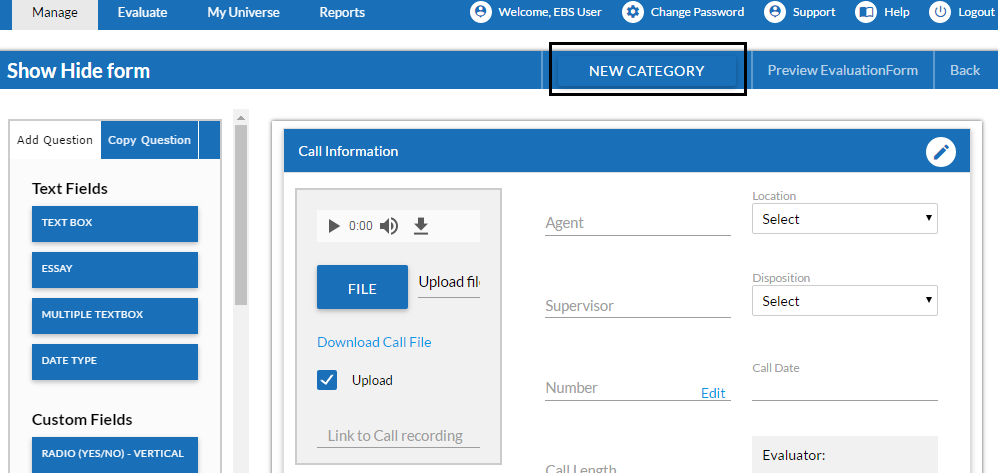This screenshot has width=998, height=473.
Task: Click the Support person icon
Action: [x=775, y=12]
